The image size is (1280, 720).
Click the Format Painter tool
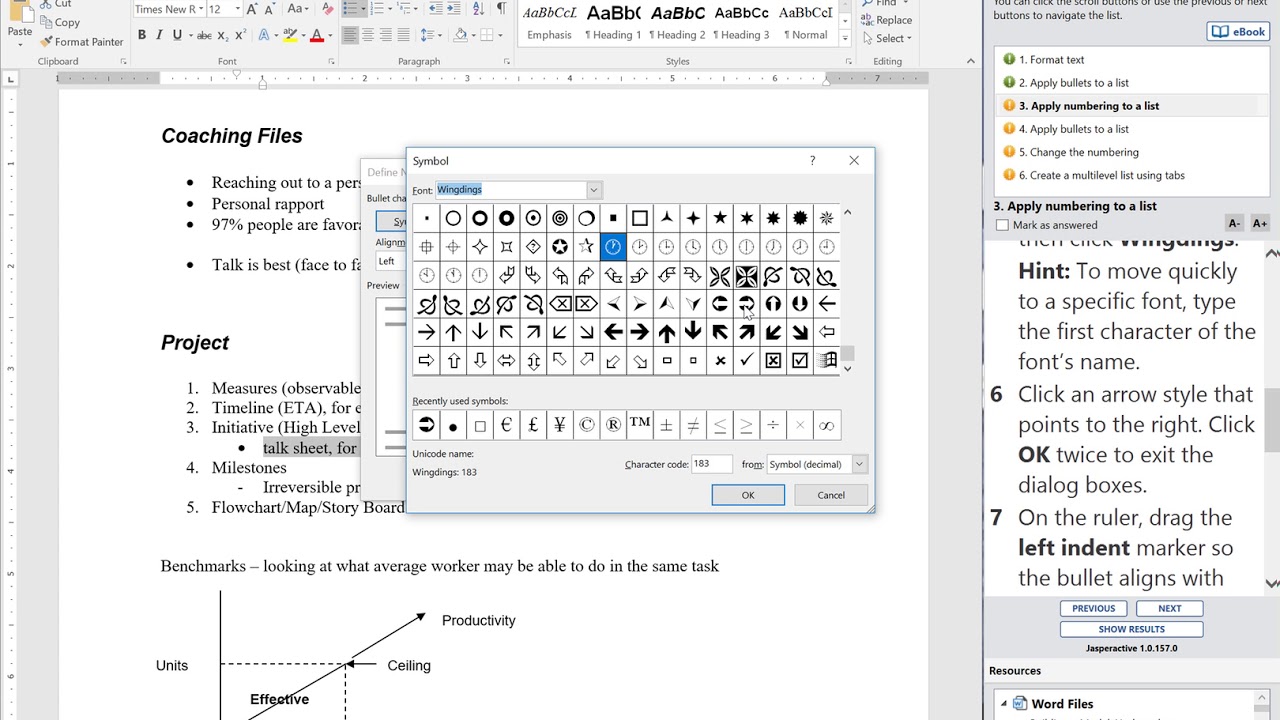81,42
